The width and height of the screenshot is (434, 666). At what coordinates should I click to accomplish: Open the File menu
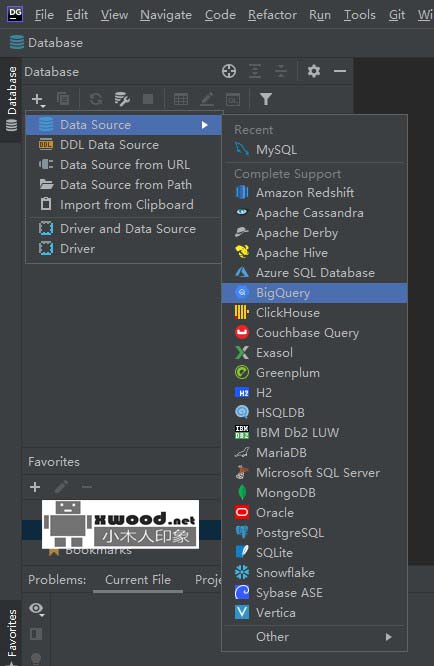pos(44,15)
